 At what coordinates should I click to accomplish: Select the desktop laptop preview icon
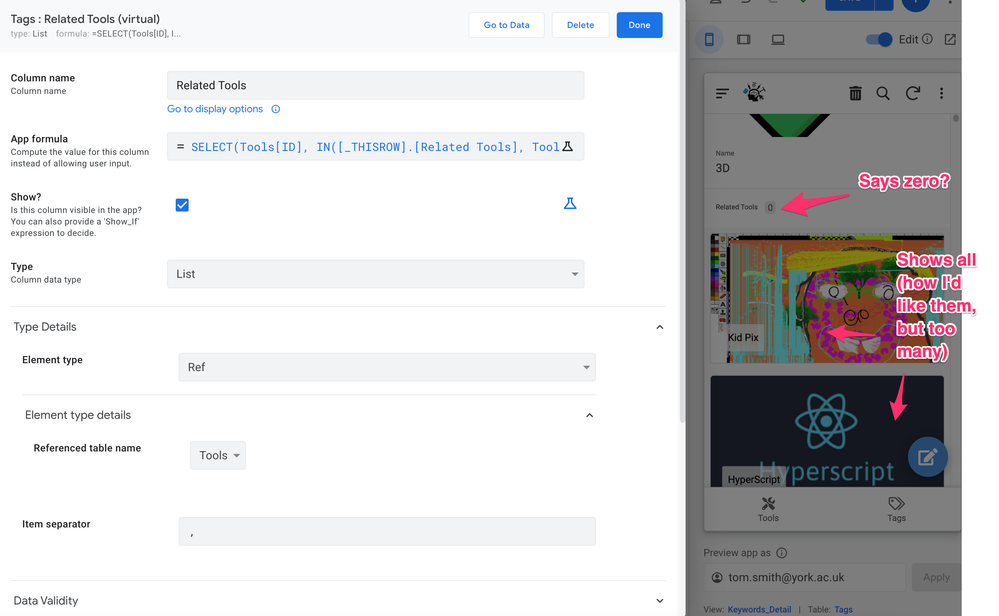pyautogui.click(x=778, y=39)
